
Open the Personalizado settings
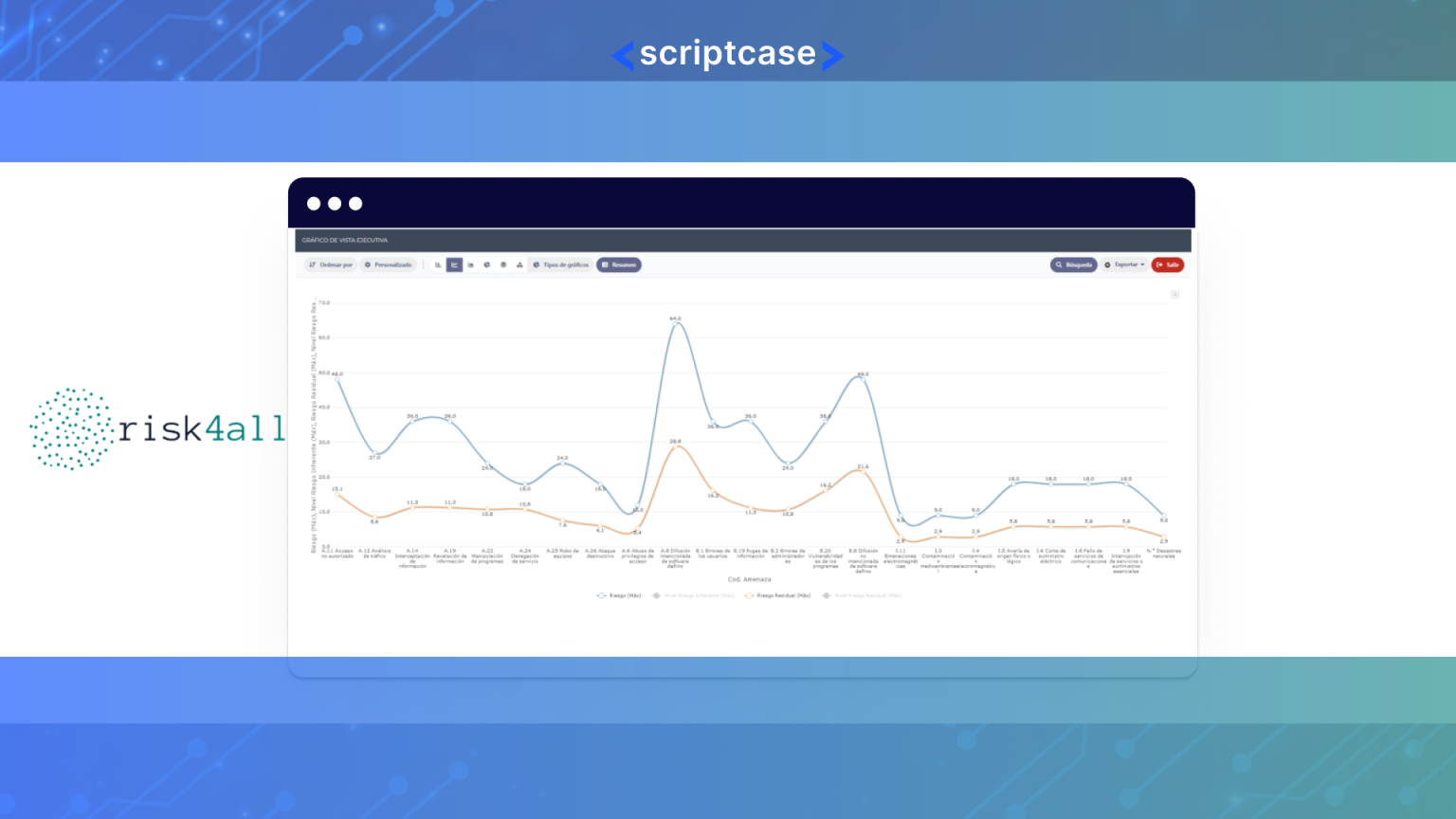(389, 265)
